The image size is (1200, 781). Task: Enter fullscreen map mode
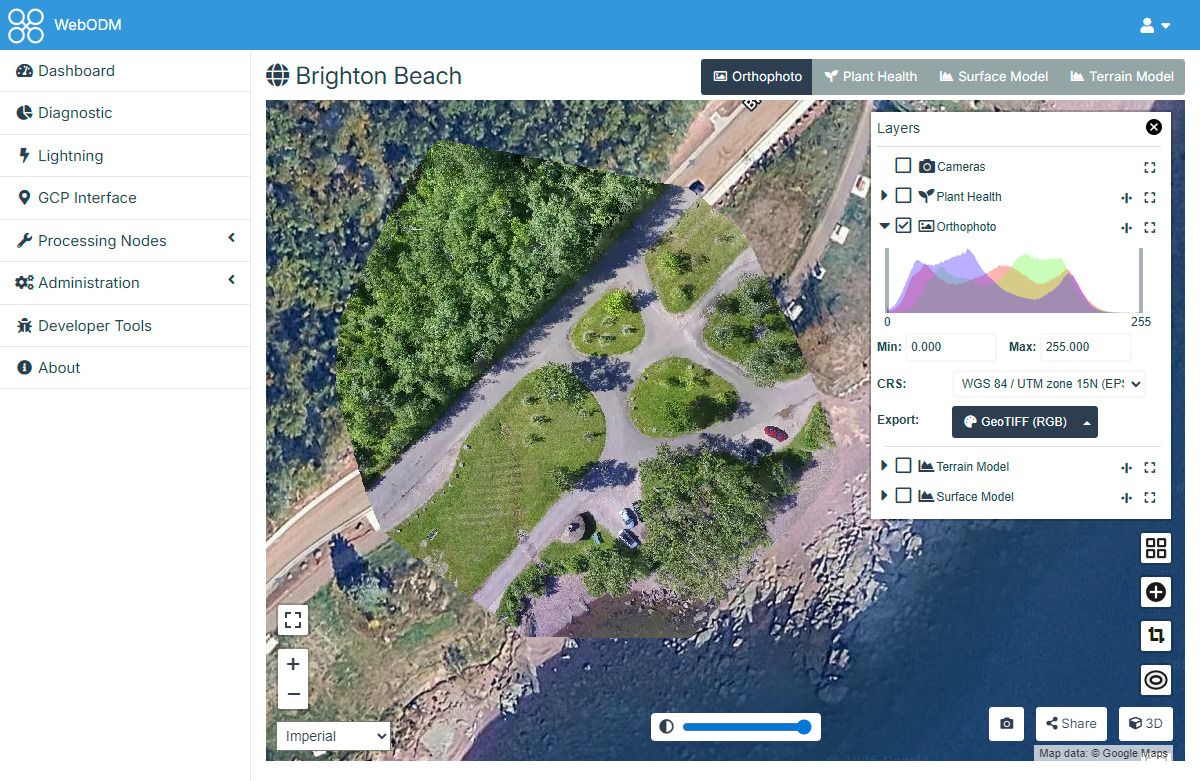point(293,620)
